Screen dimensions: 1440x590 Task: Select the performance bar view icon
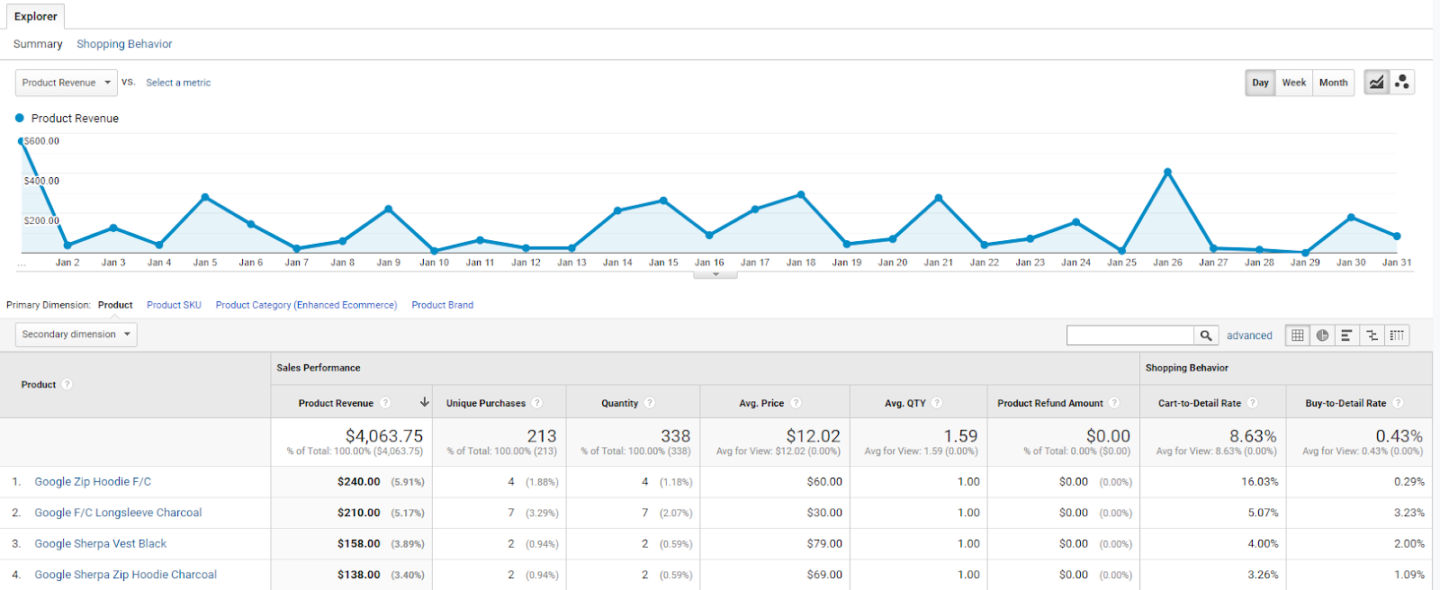(x=1347, y=336)
